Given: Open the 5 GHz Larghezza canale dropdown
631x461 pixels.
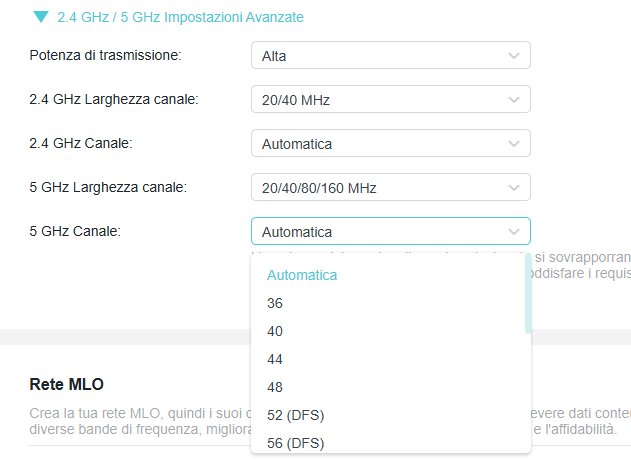Looking at the screenshot, I should pos(390,188).
